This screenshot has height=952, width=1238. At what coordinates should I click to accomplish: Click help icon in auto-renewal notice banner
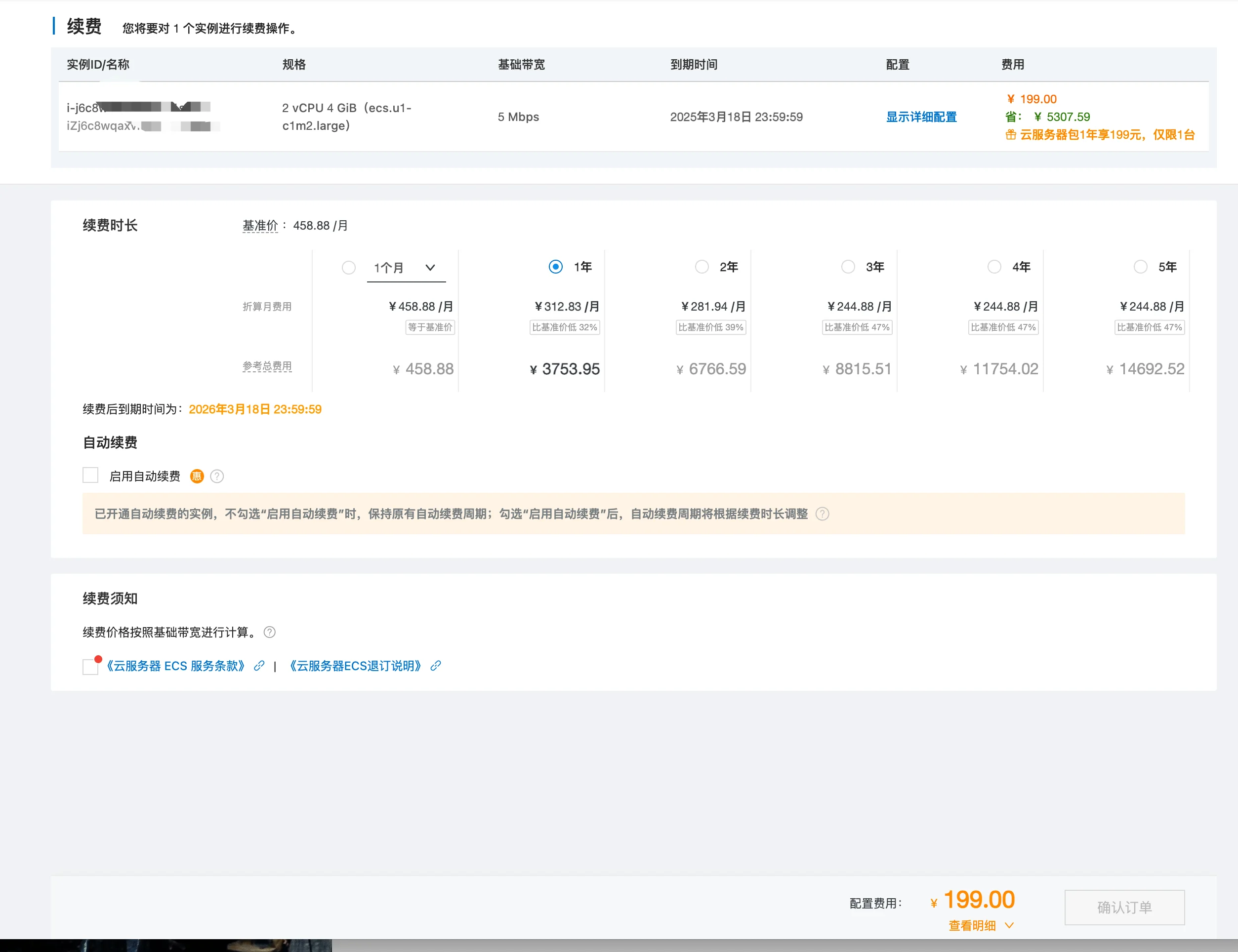pyautogui.click(x=822, y=514)
